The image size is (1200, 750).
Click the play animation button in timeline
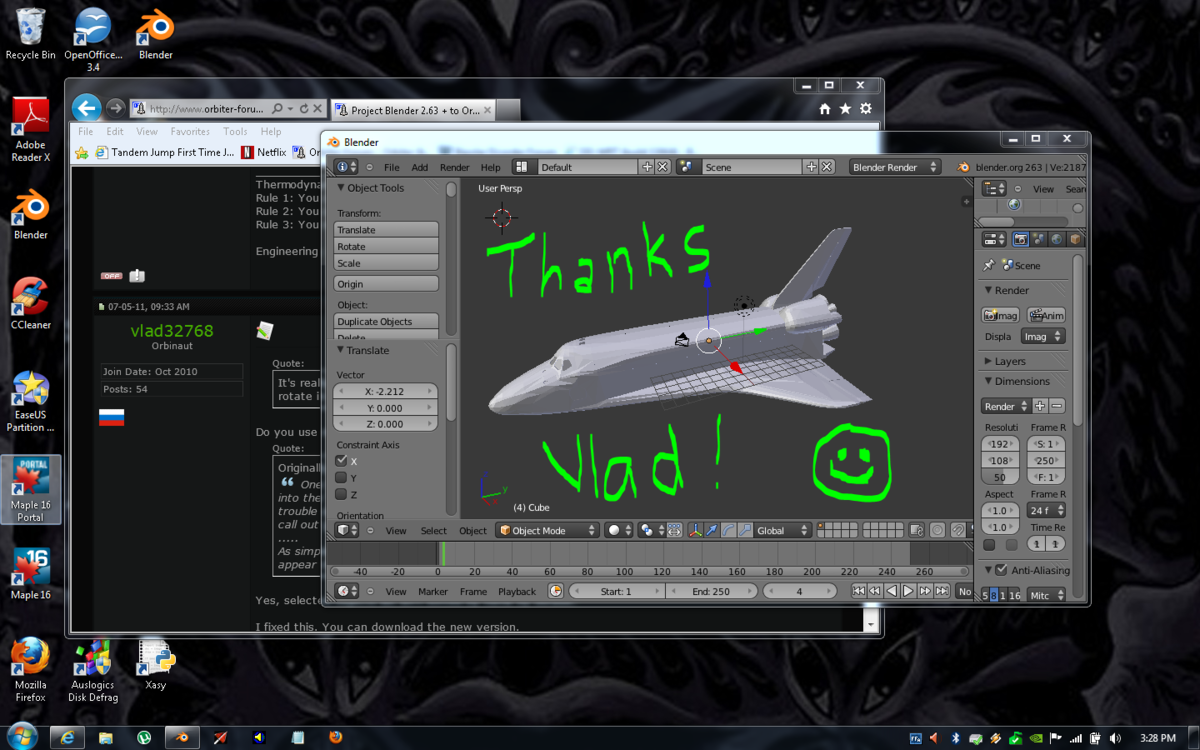tap(908, 591)
